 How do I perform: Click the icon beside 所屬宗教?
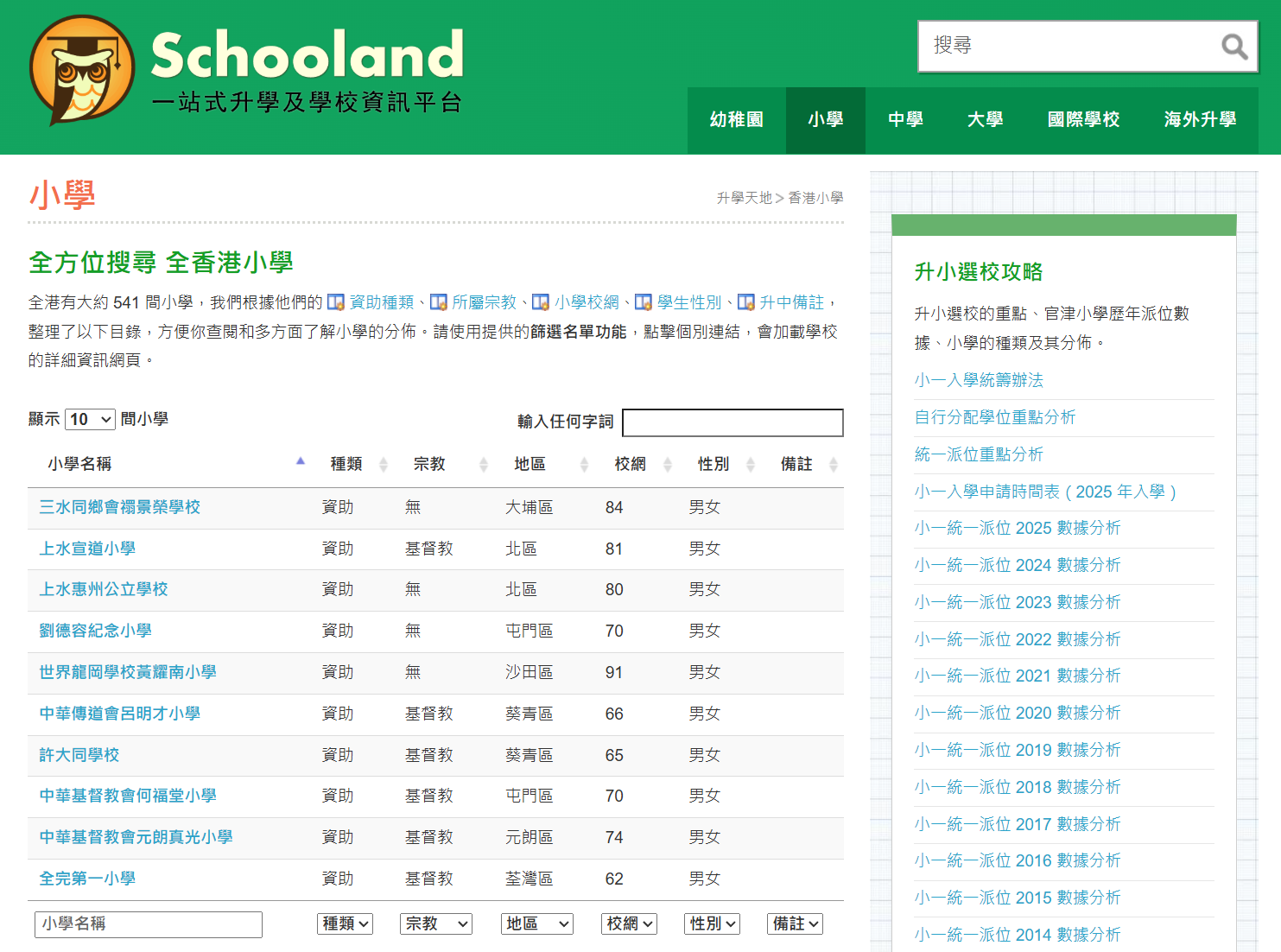pyautogui.click(x=438, y=302)
